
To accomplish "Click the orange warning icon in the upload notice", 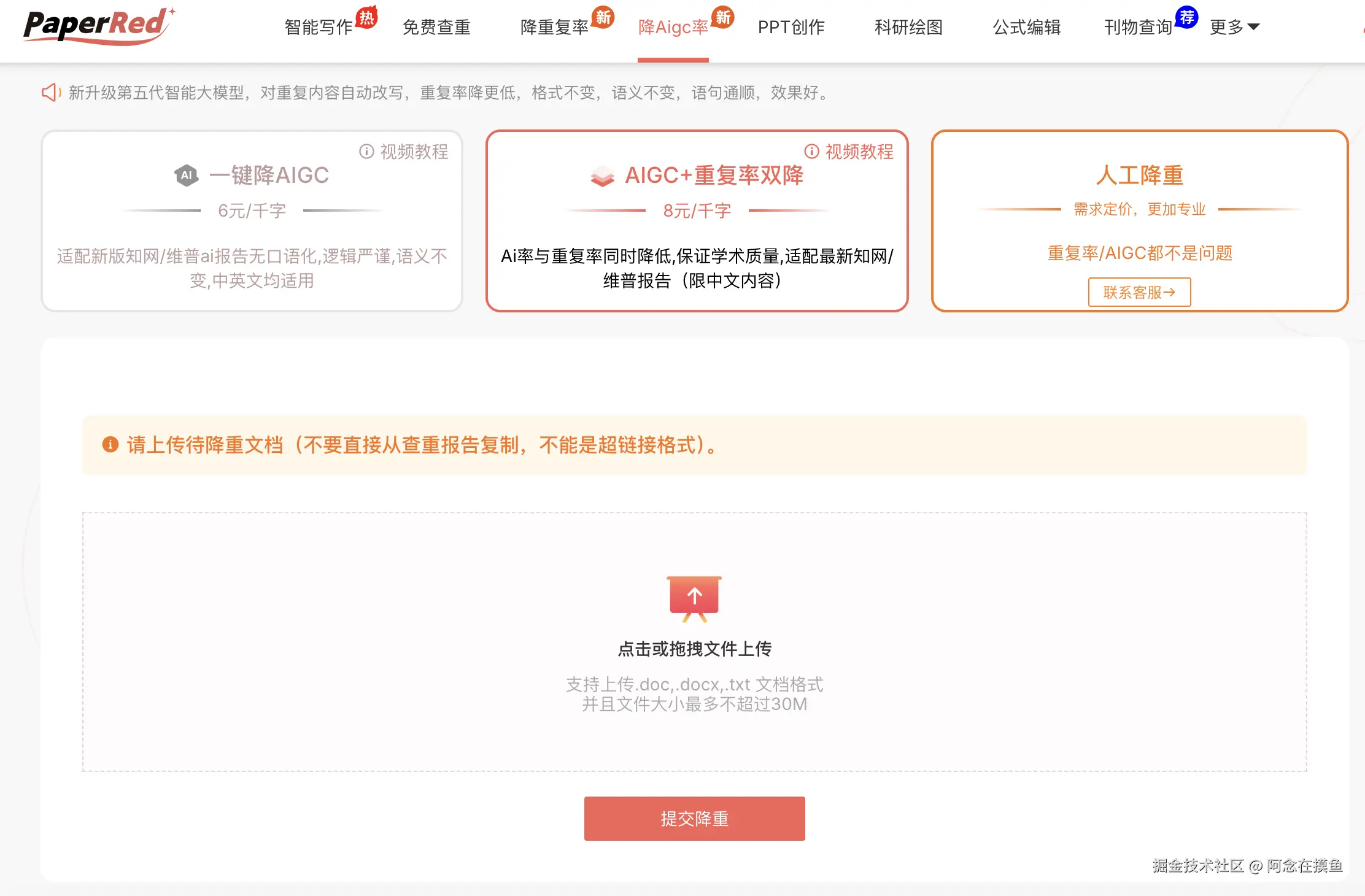I will click(x=110, y=444).
